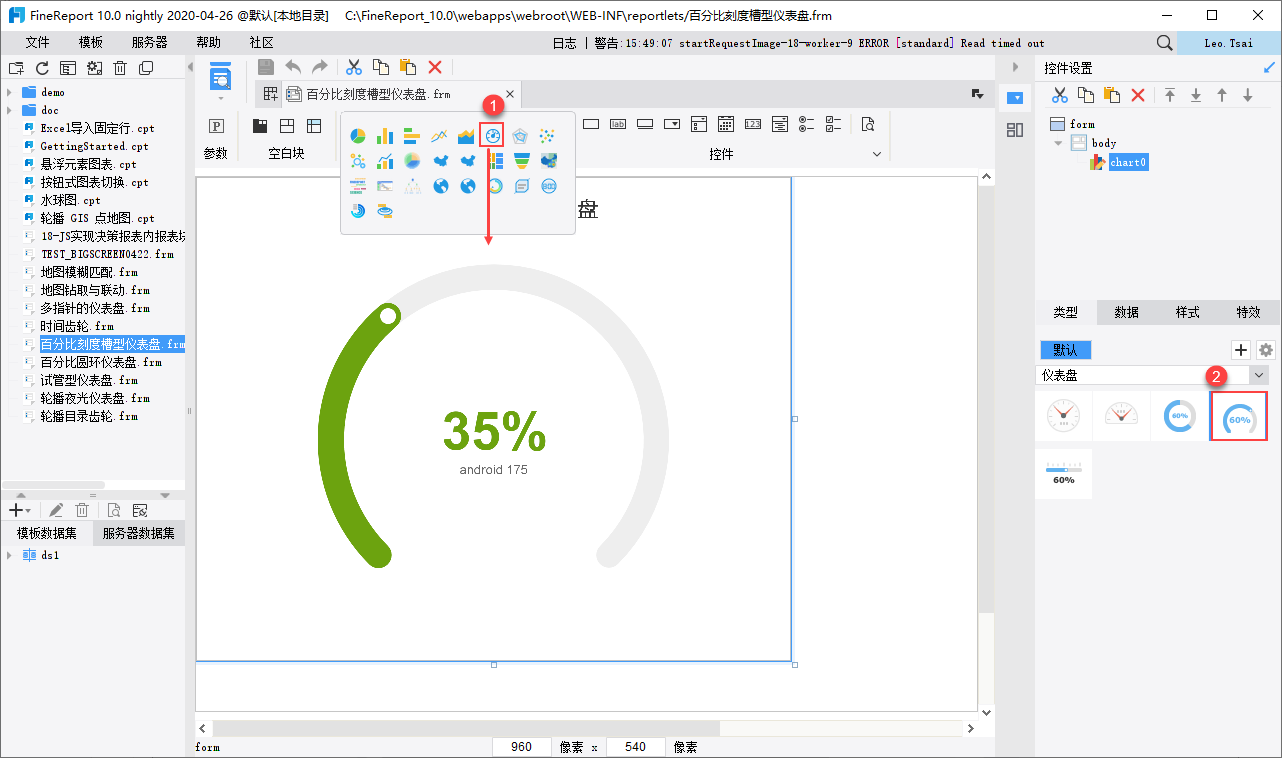
Task: Select the gauge chart icon in chart palette
Action: pyautogui.click(x=491, y=136)
